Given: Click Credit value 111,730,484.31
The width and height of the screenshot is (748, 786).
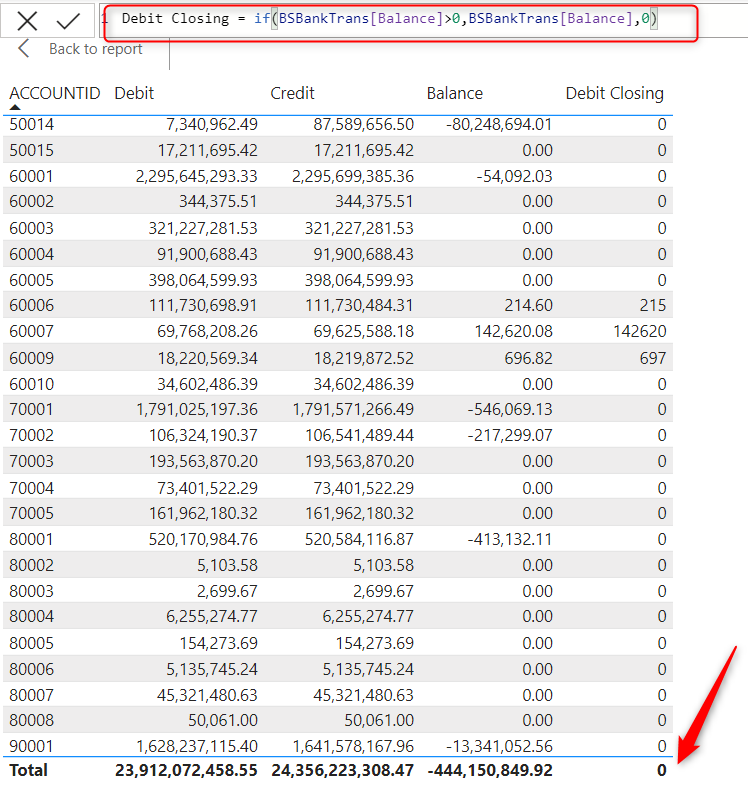Looking at the screenshot, I should tap(359, 305).
